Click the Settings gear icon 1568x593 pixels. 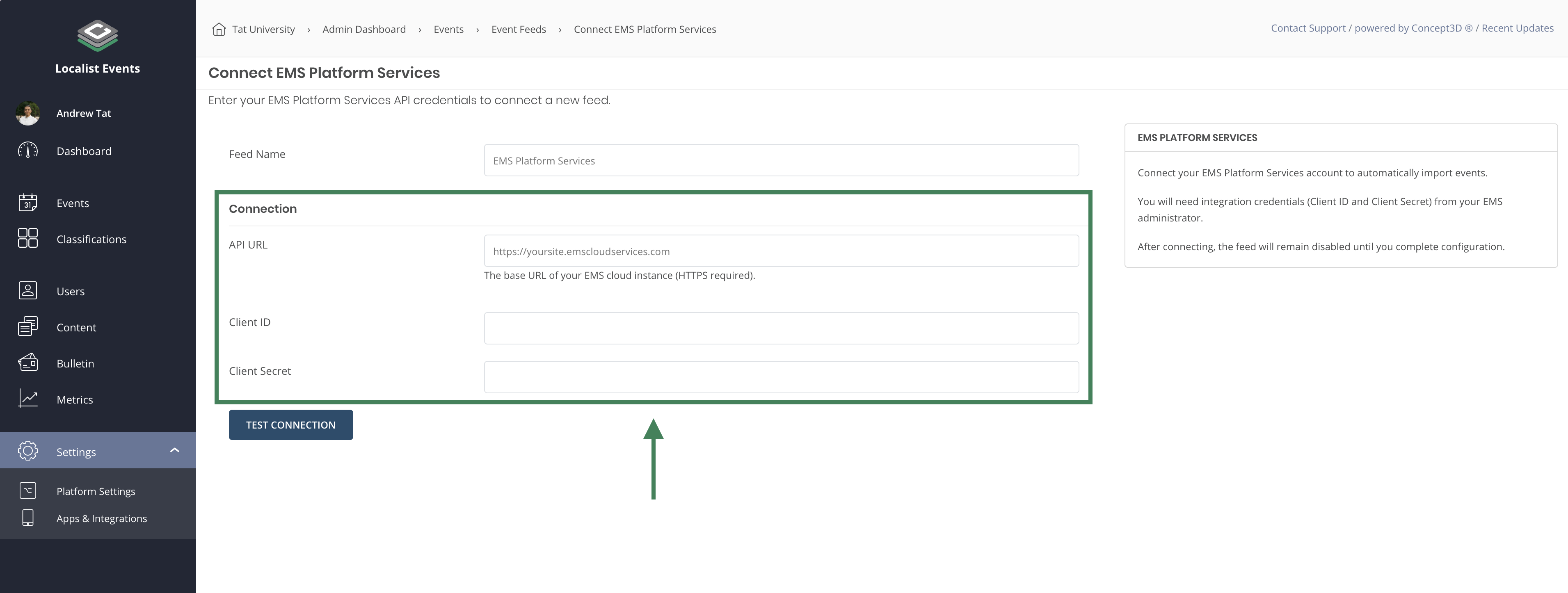pos(28,451)
